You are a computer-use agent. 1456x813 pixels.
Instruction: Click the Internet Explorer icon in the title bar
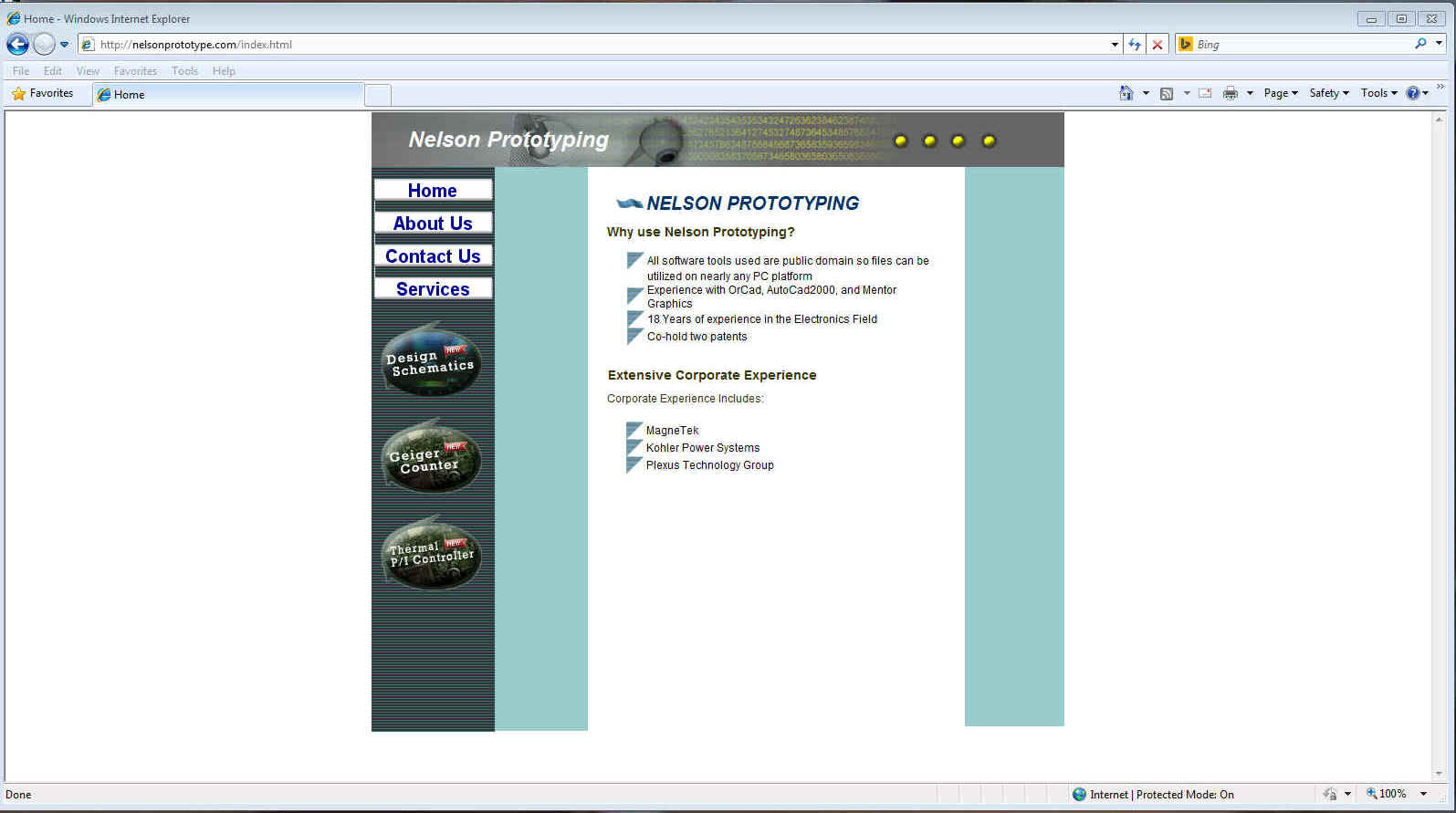tap(13, 18)
